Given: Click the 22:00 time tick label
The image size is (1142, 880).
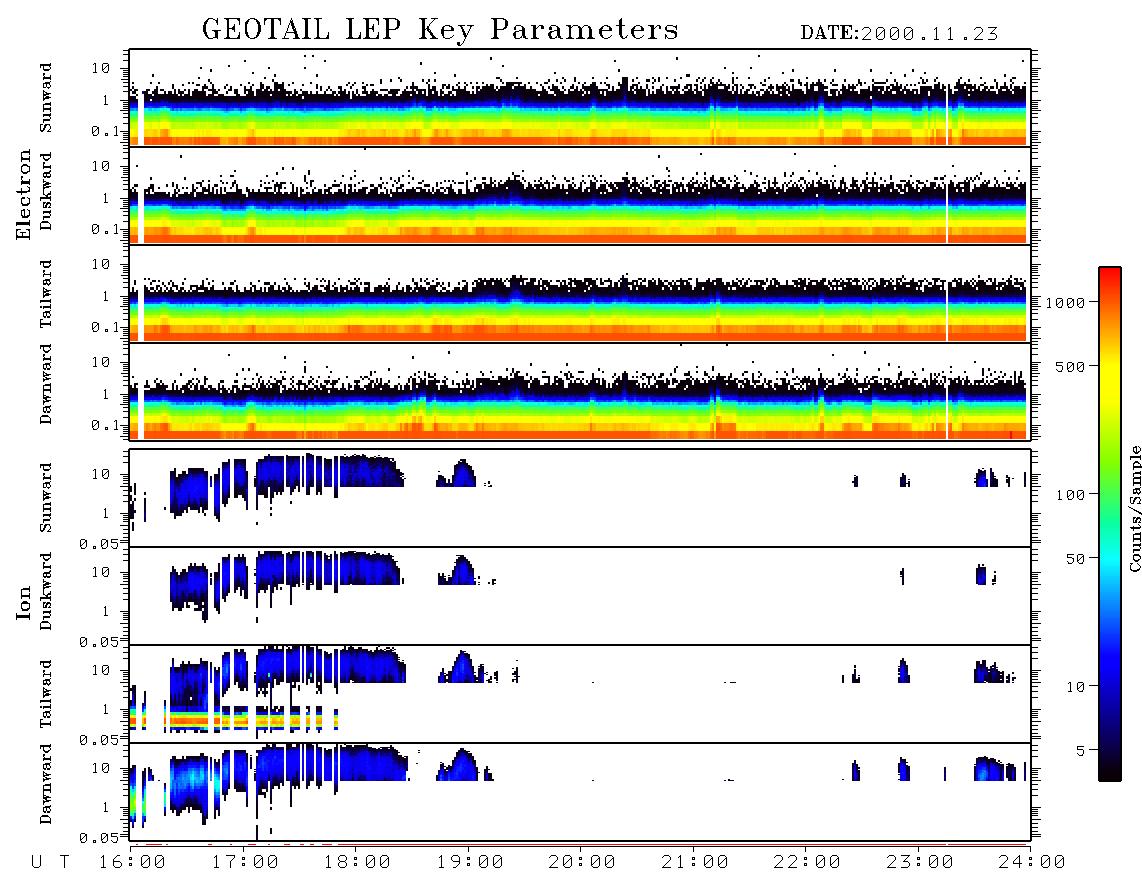Looking at the screenshot, I should tap(807, 862).
